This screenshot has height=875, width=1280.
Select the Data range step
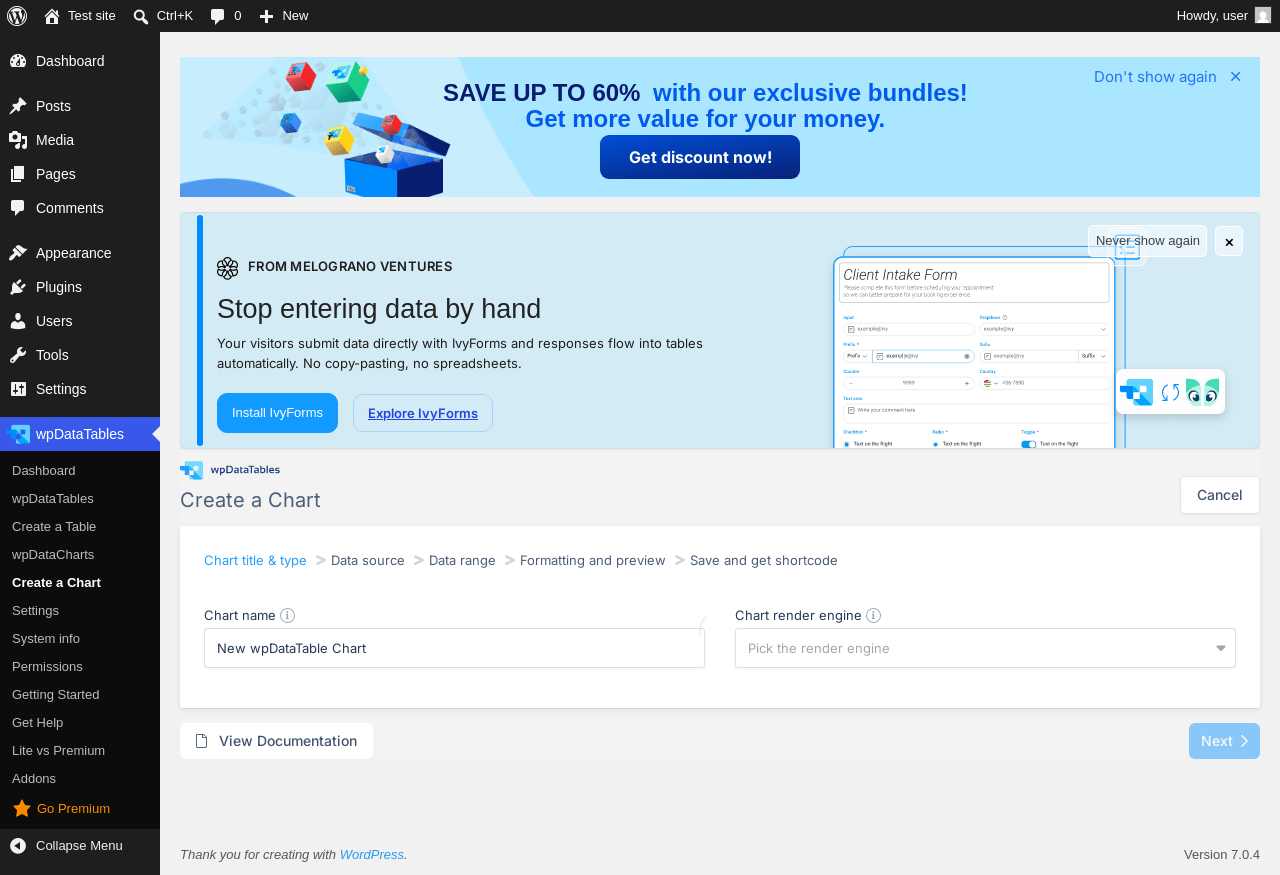pyautogui.click(x=462, y=560)
